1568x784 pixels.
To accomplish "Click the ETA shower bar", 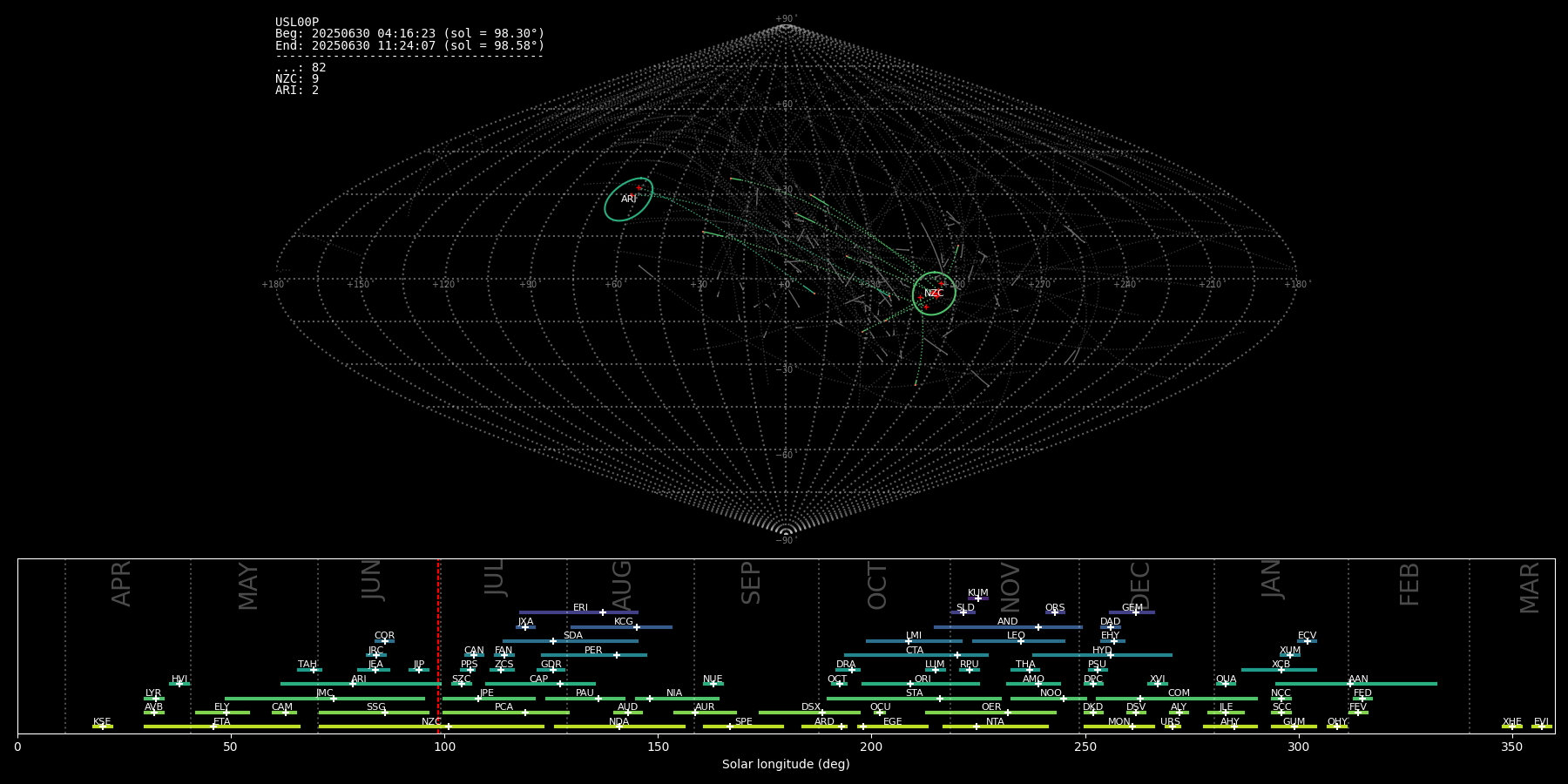I will click(x=222, y=727).
